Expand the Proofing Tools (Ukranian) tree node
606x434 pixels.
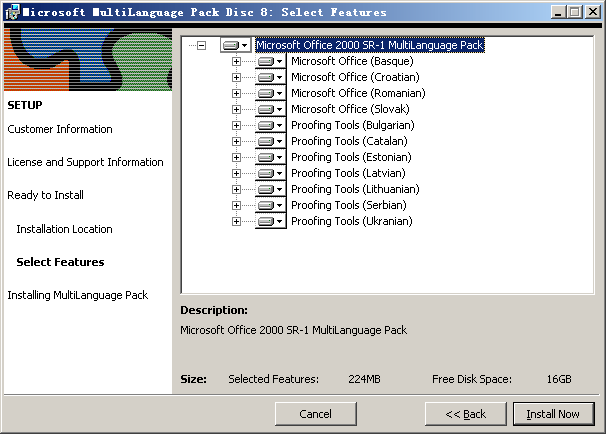click(x=237, y=222)
